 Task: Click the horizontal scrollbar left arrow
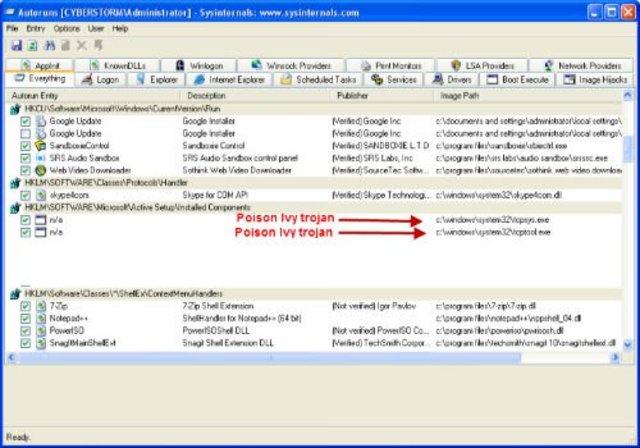[11, 358]
